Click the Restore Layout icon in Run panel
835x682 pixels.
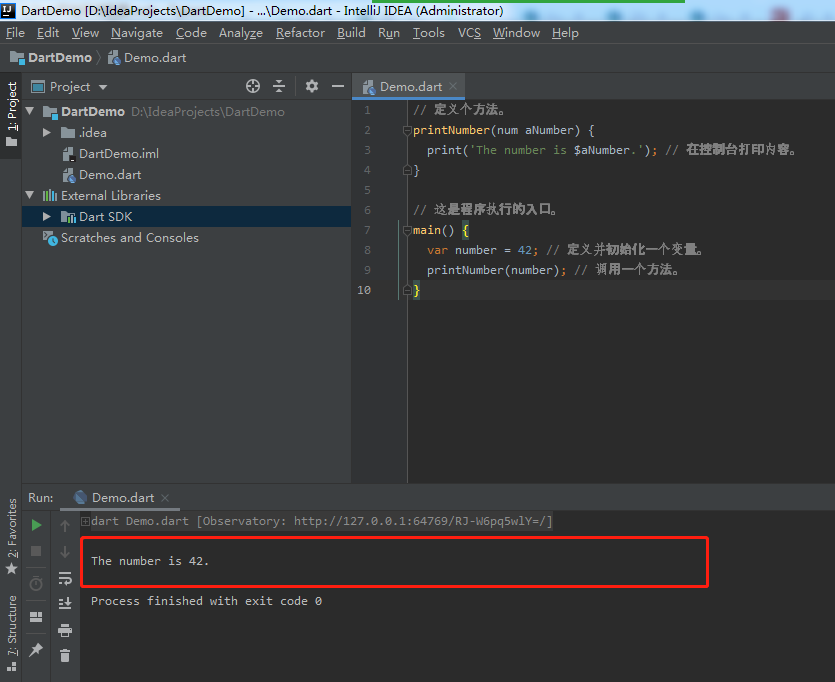click(x=36, y=617)
